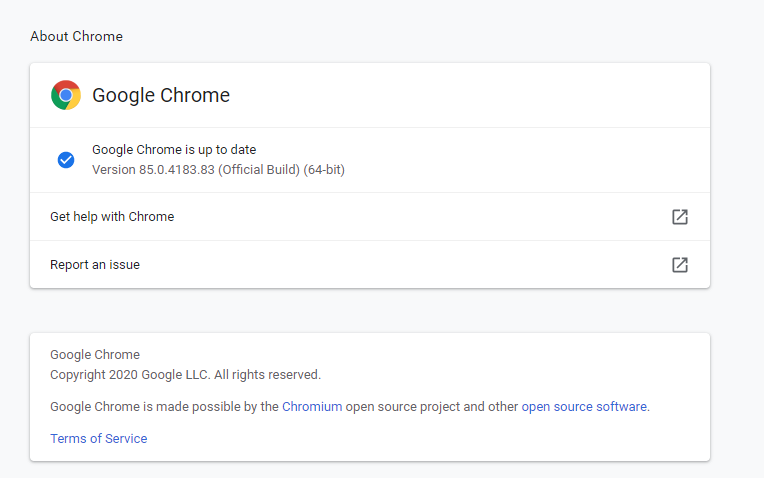Select Report an issue row
Viewport: 764px width, 478px height.
click(x=370, y=265)
